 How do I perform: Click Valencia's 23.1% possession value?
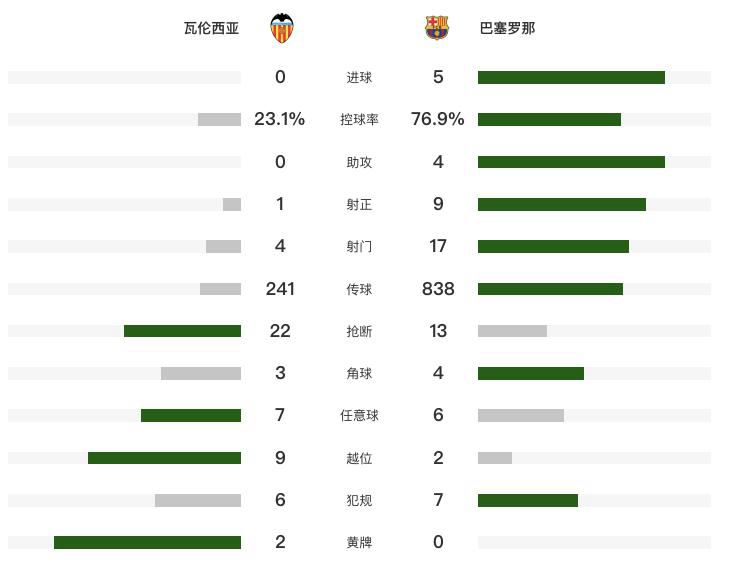pos(280,119)
